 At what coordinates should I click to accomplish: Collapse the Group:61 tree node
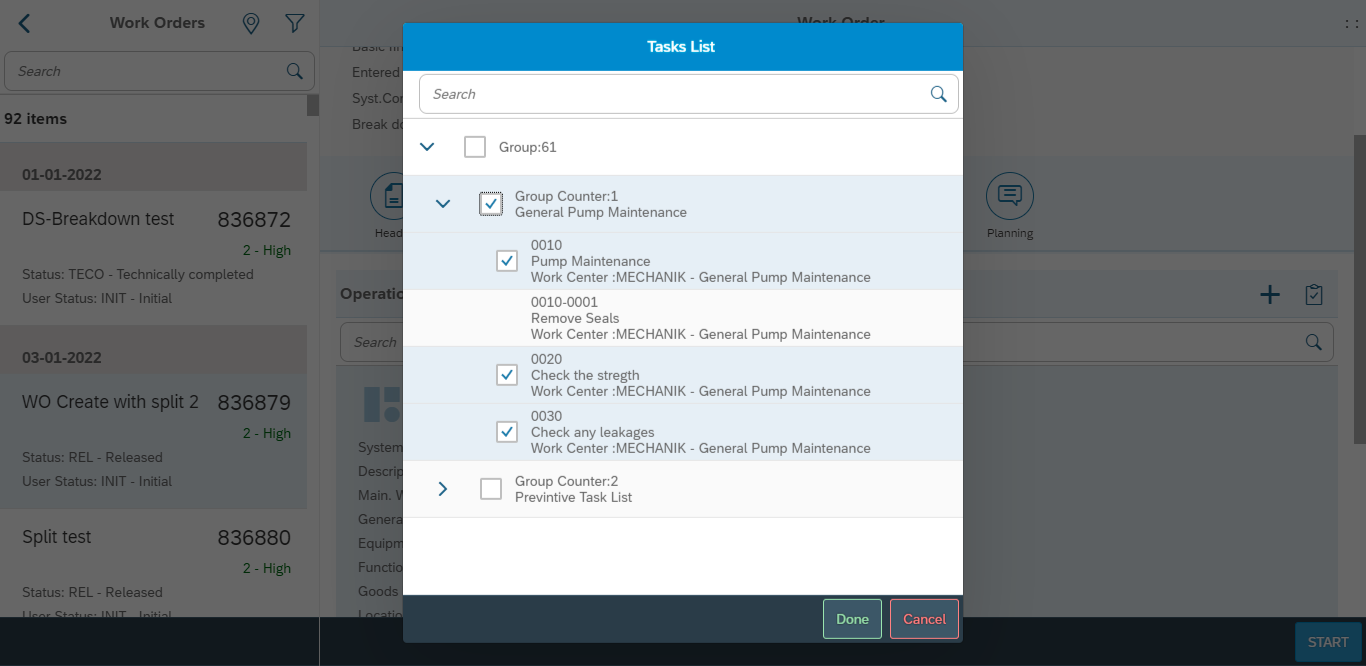[427, 146]
